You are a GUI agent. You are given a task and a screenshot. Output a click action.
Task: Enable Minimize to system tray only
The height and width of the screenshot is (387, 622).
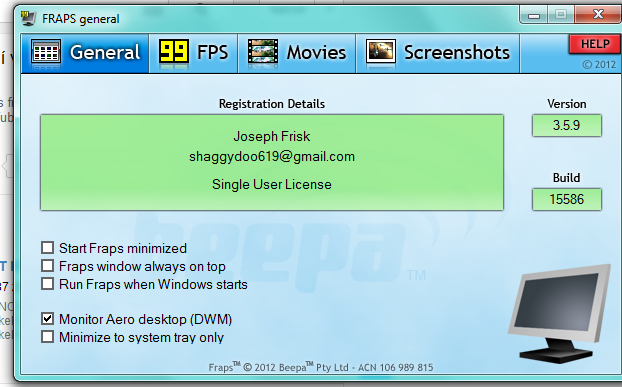(x=48, y=337)
